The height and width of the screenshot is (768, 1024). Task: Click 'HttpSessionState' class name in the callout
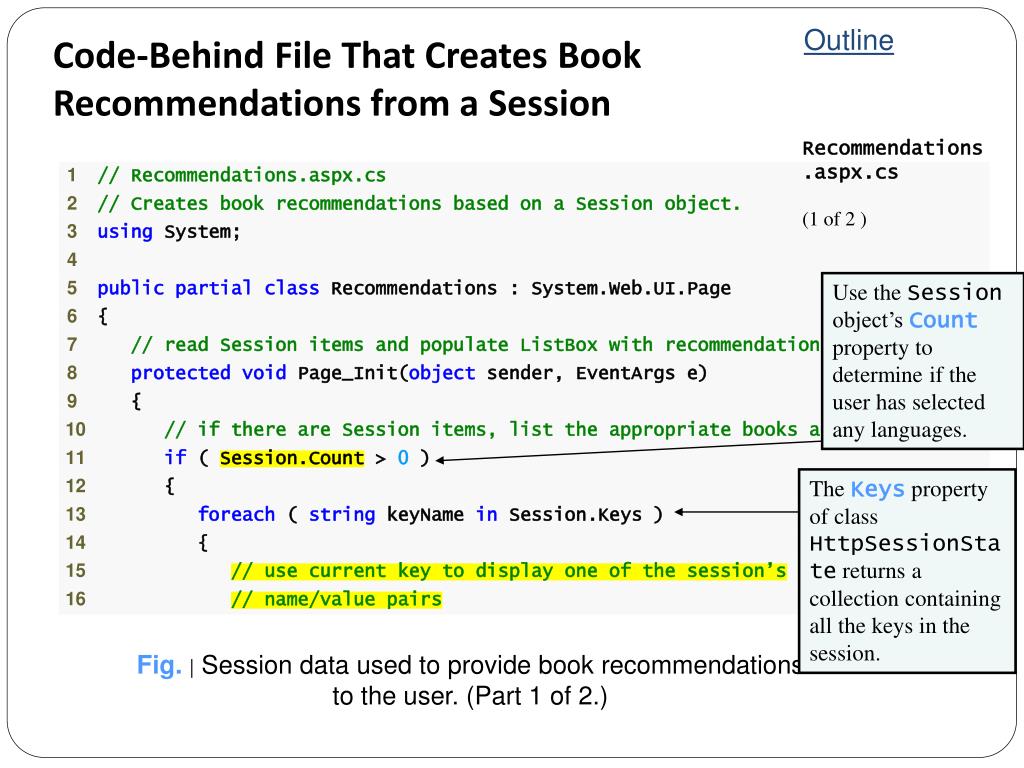(x=904, y=557)
